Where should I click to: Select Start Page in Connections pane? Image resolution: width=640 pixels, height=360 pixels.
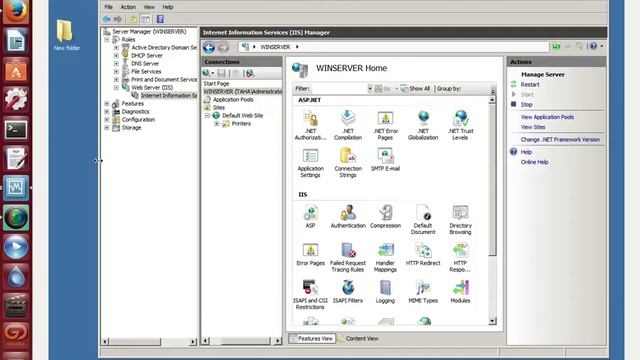point(216,83)
